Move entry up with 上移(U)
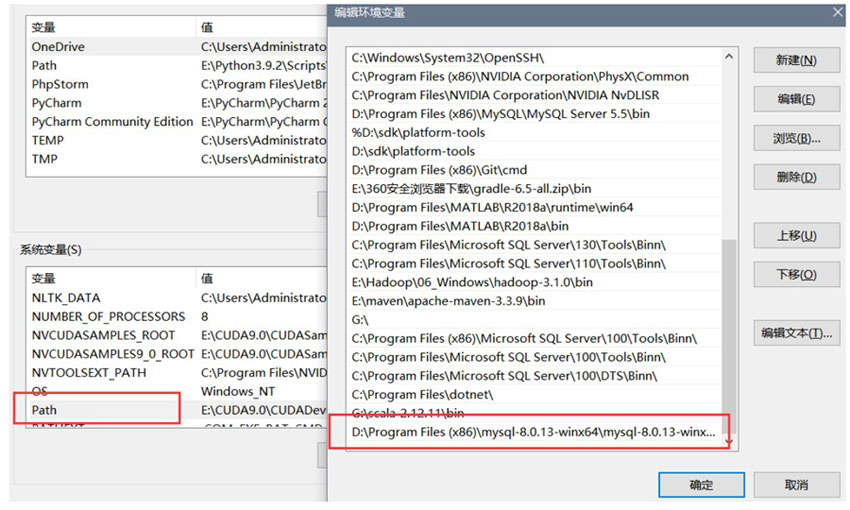Image resolution: width=850 pixels, height=510 pixels. point(796,236)
